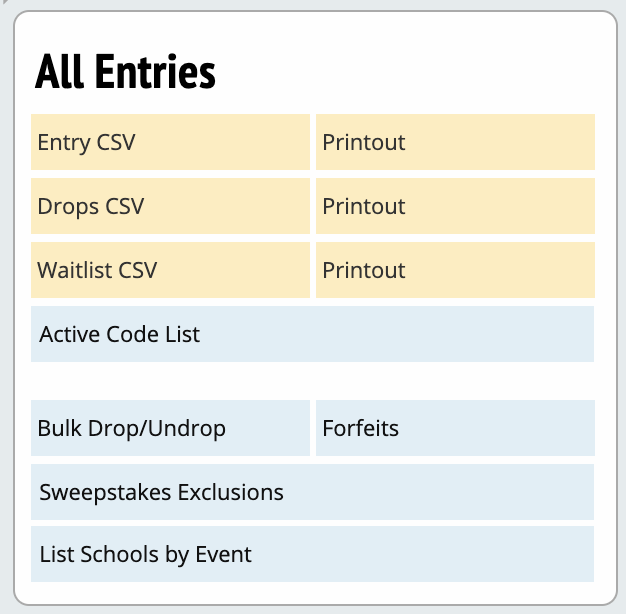Click the All Entries heading

coord(125,72)
